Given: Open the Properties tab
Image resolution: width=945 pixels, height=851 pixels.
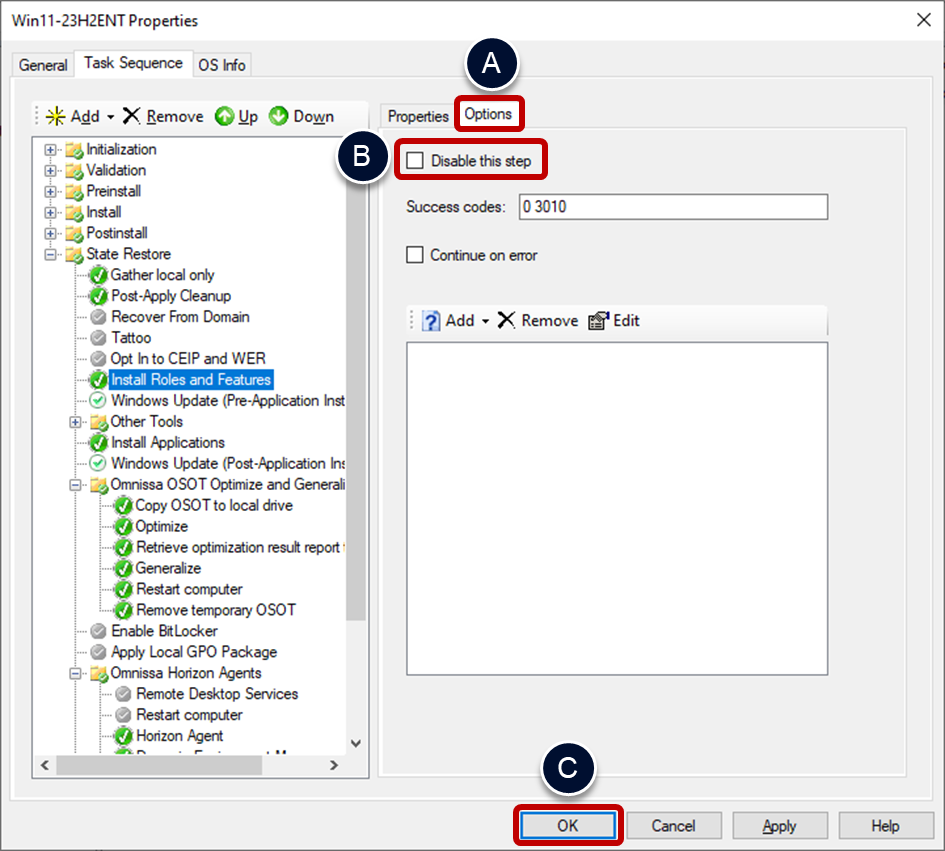Looking at the screenshot, I should coord(418,116).
